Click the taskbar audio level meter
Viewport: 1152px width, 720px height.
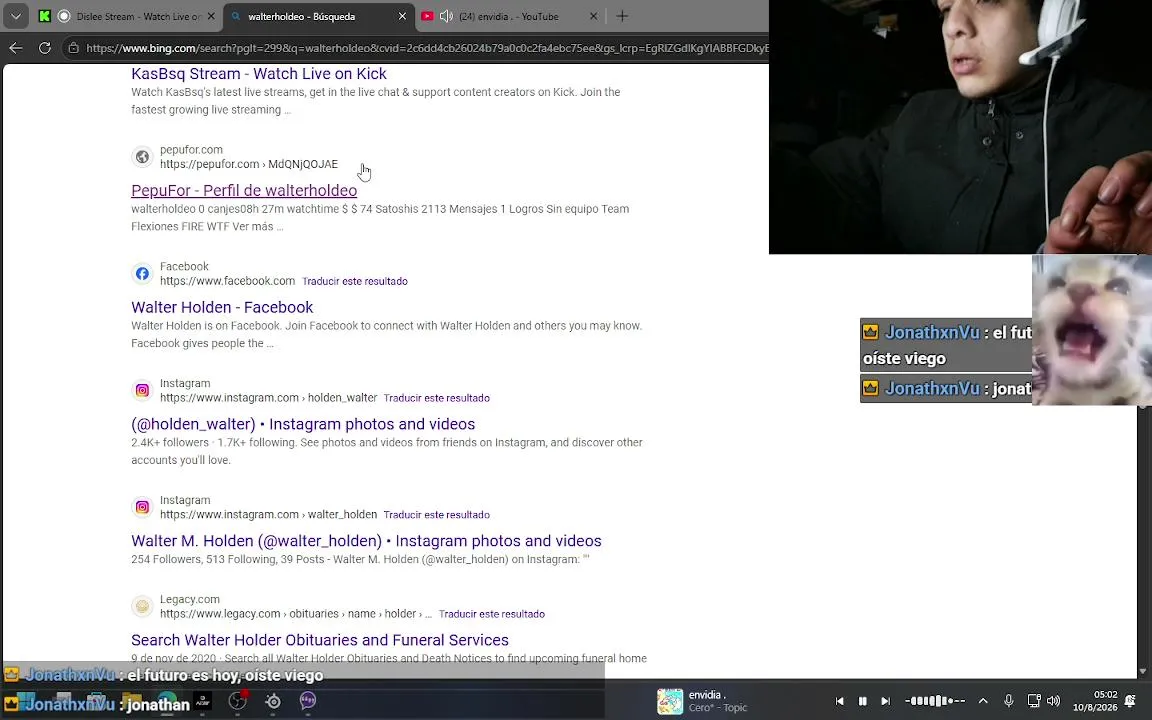[x=935, y=701]
